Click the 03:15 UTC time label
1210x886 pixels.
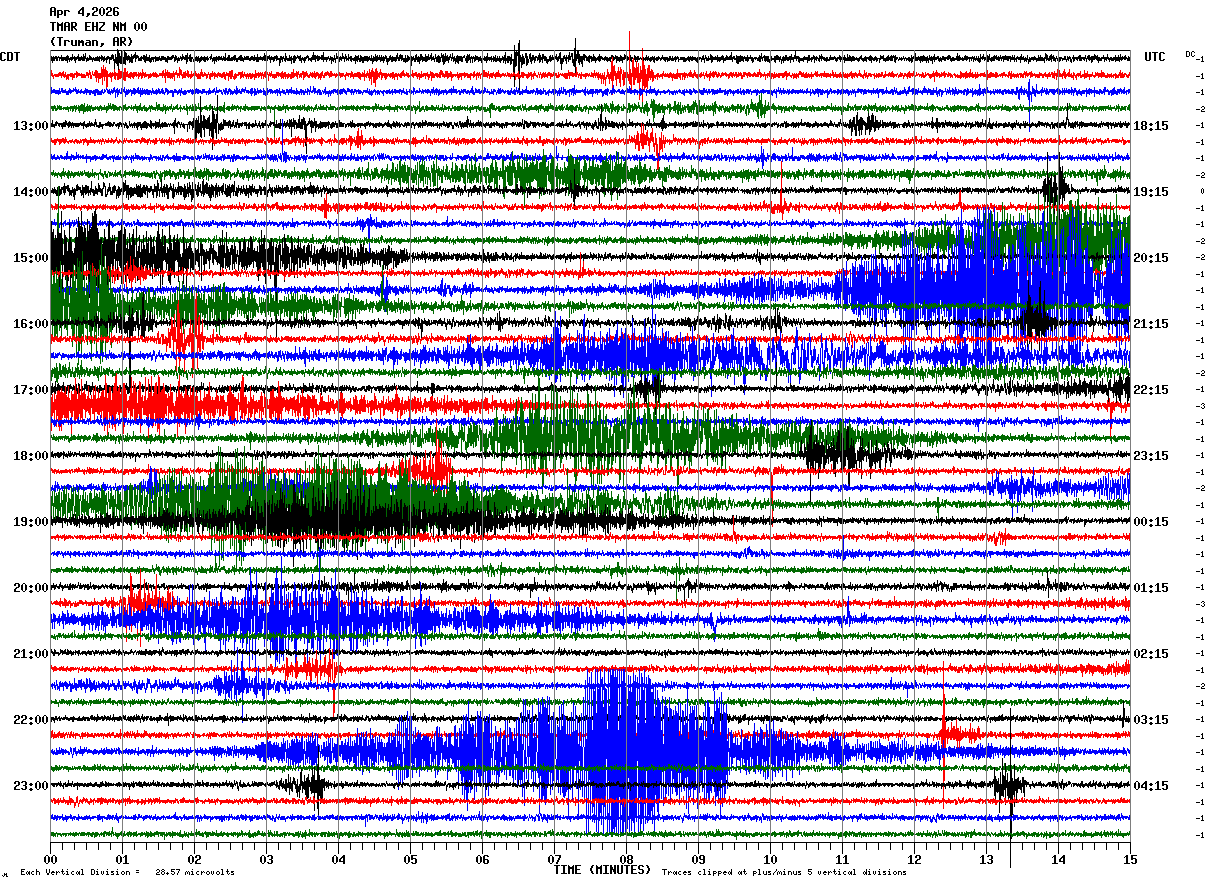tap(1152, 720)
